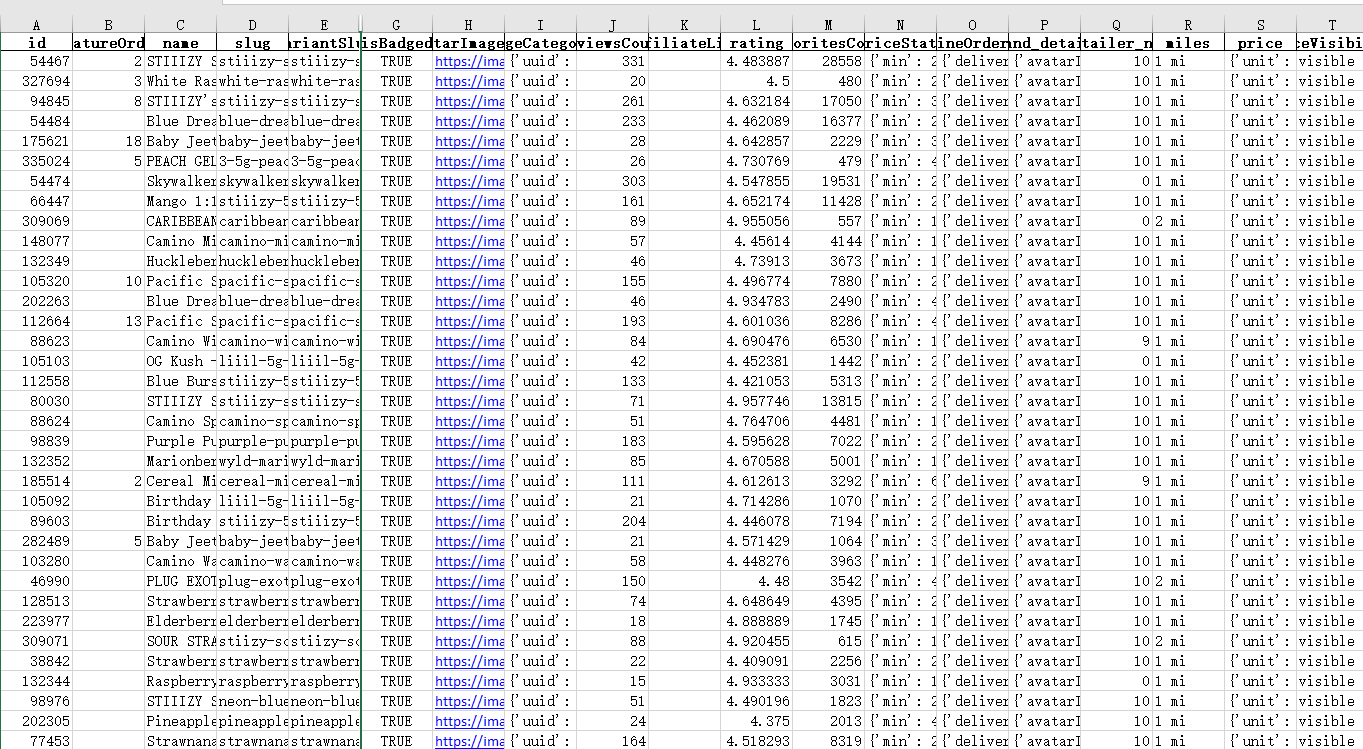Click the 'White Ras' name cell
The image size is (1363, 749).
(181, 81)
